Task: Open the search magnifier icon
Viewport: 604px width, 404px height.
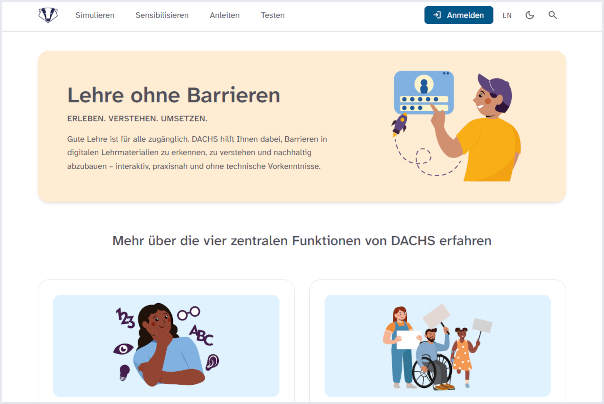Action: coord(552,15)
